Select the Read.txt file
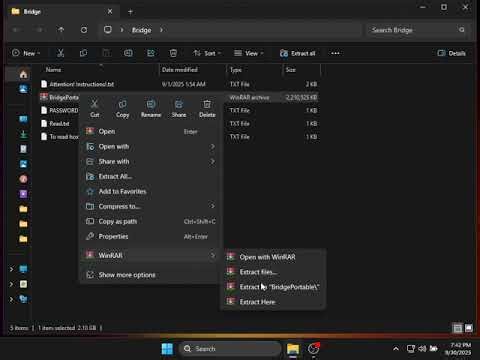Image resolution: width=480 pixels, height=360 pixels. click(x=55, y=124)
